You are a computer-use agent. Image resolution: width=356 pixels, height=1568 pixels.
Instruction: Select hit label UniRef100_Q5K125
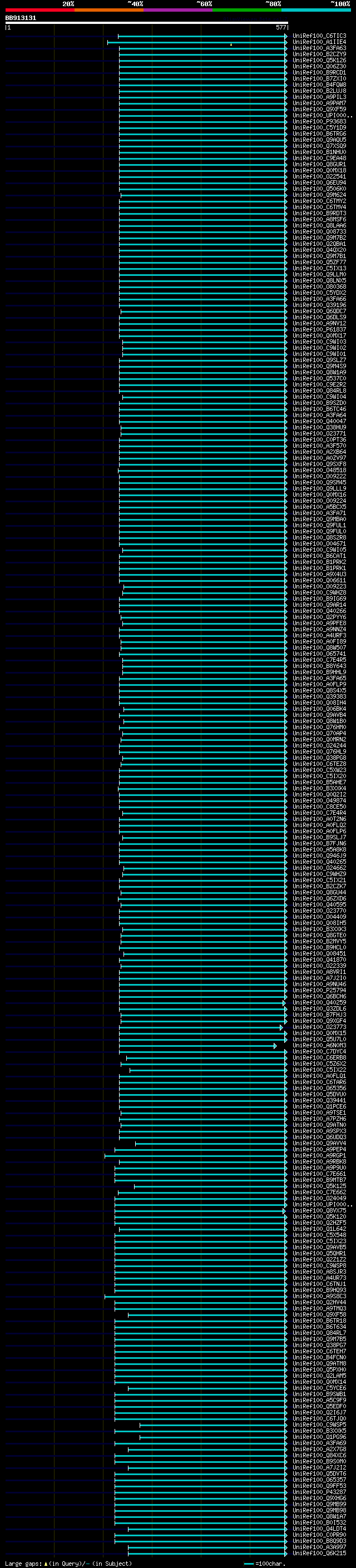coord(319,1186)
